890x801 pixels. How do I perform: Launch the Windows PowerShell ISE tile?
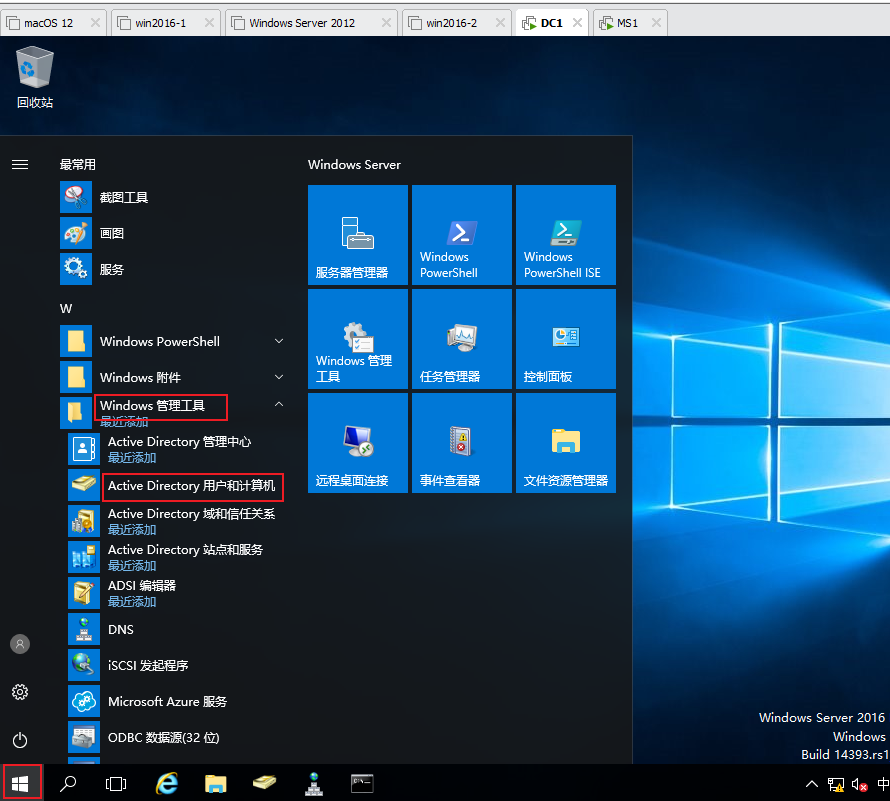click(565, 235)
